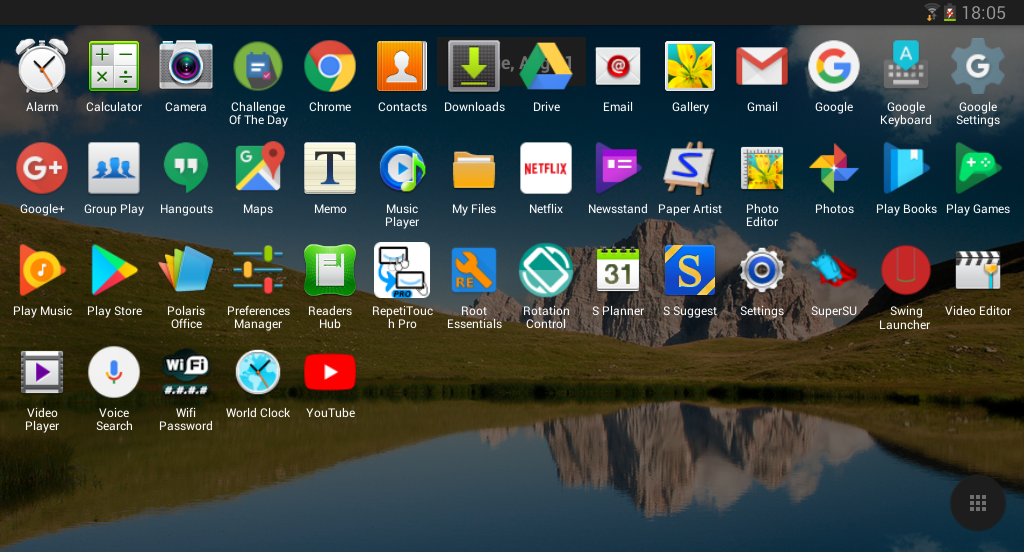Open the Gallery app
Screen dimensions: 1024x552
(x=690, y=66)
